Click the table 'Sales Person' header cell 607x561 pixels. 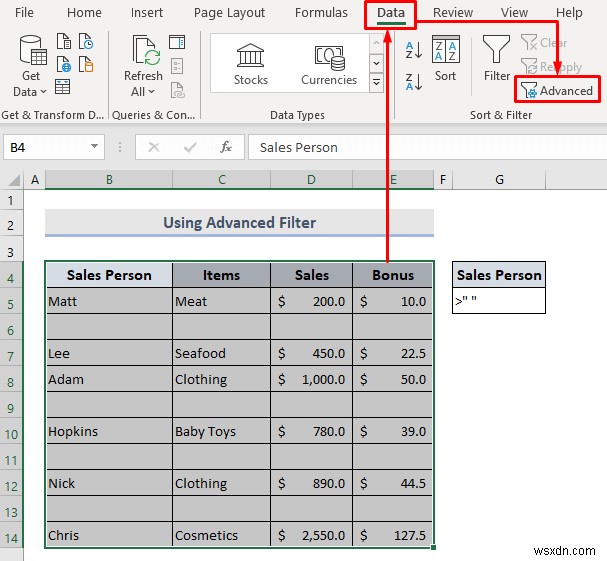pyautogui.click(x=109, y=275)
